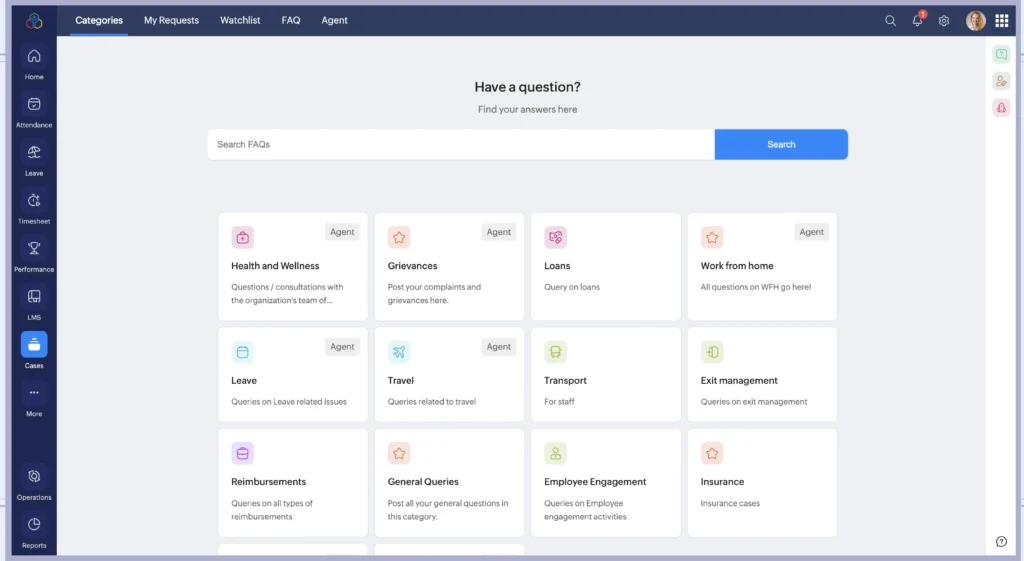Click the Grievances star icon
Screen dimensions: 1024x561
point(399,238)
